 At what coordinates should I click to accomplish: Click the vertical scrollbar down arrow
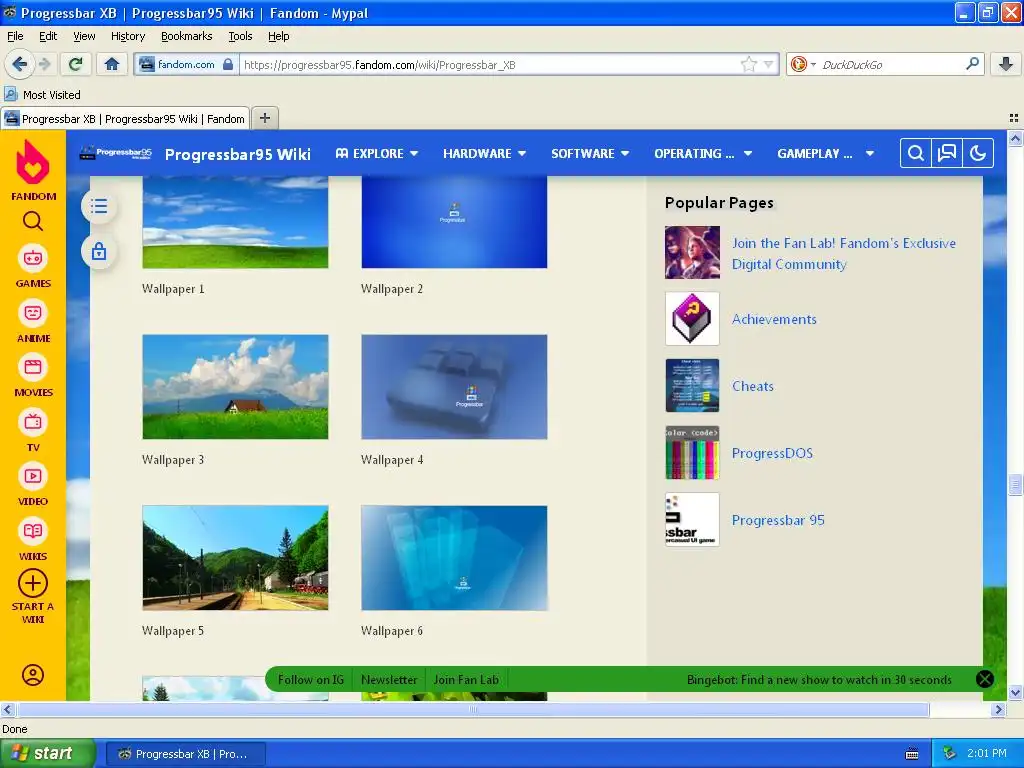click(1015, 692)
